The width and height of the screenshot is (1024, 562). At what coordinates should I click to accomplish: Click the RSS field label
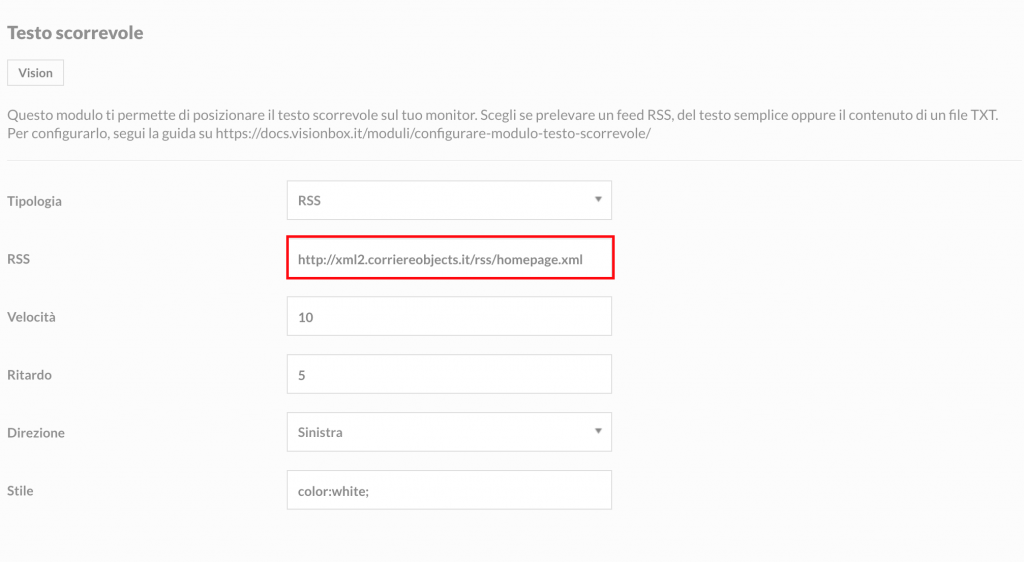18,259
